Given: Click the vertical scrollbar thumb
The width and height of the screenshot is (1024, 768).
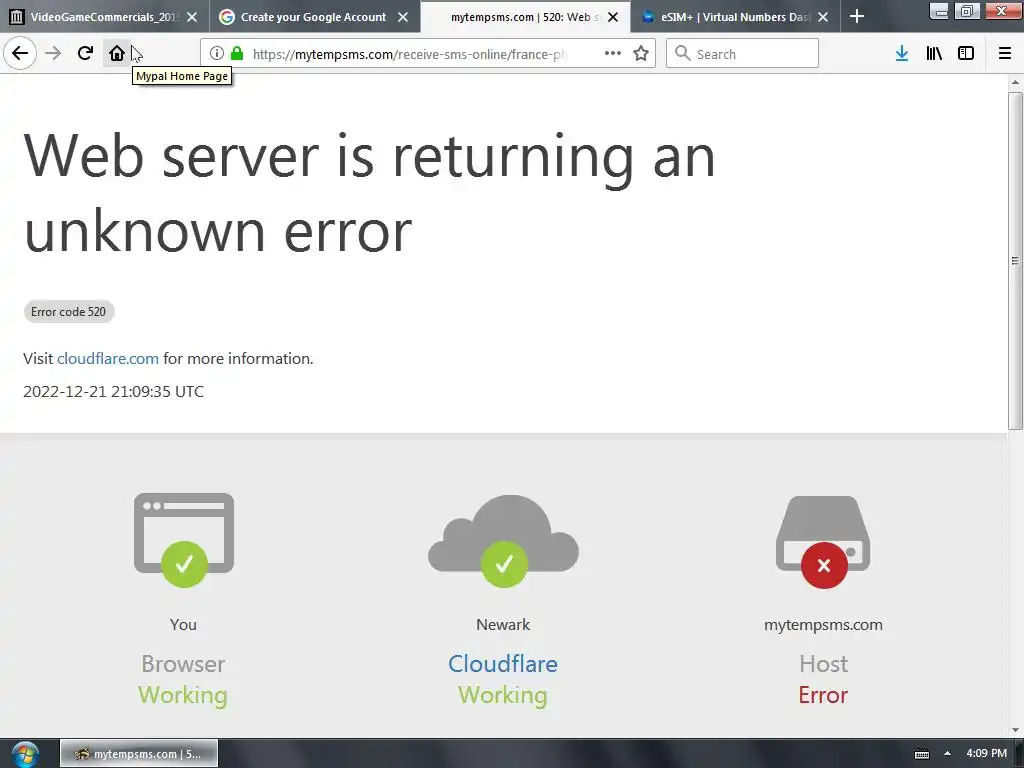Looking at the screenshot, I should click(x=1015, y=261).
